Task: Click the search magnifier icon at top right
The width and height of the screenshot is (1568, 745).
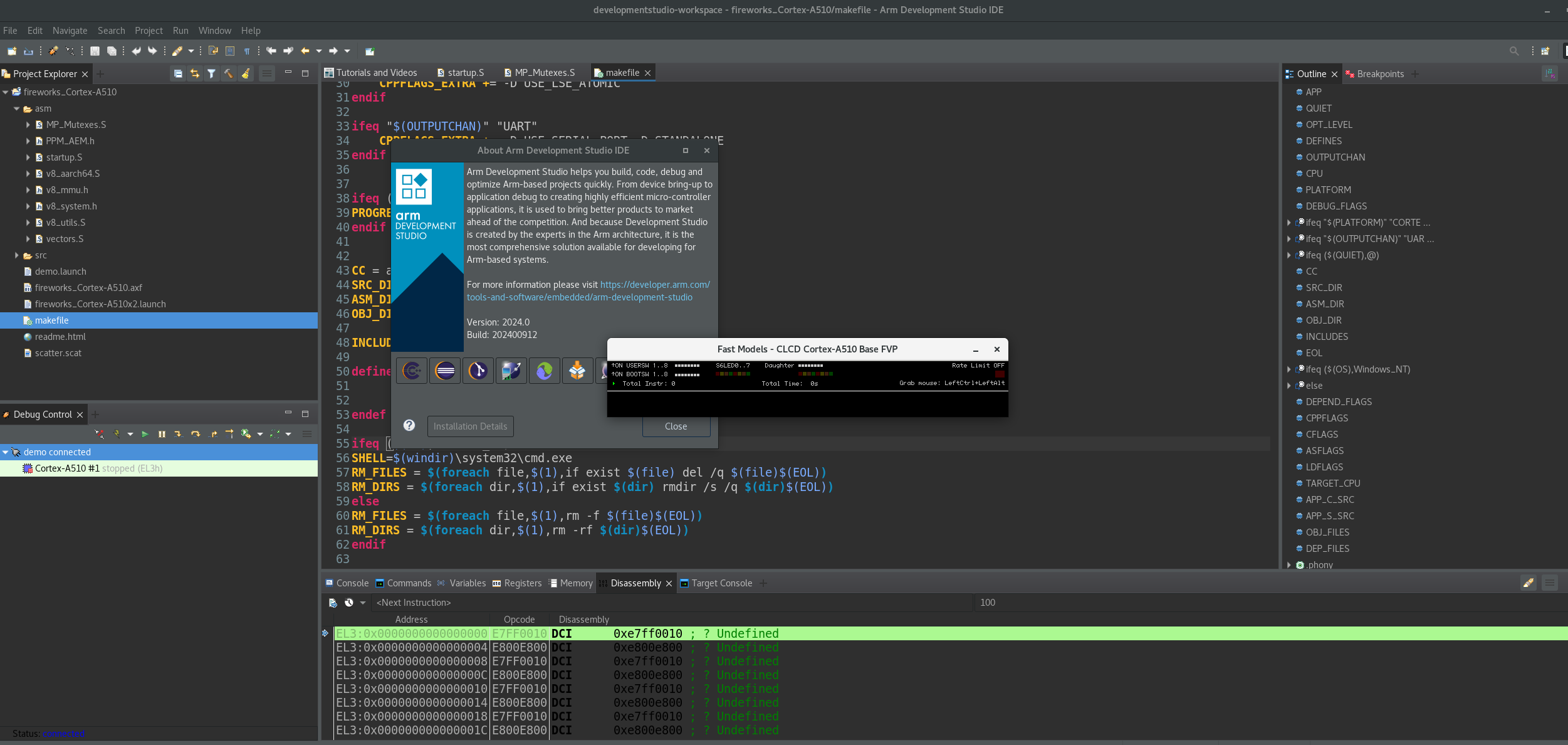Action: 1514,51
